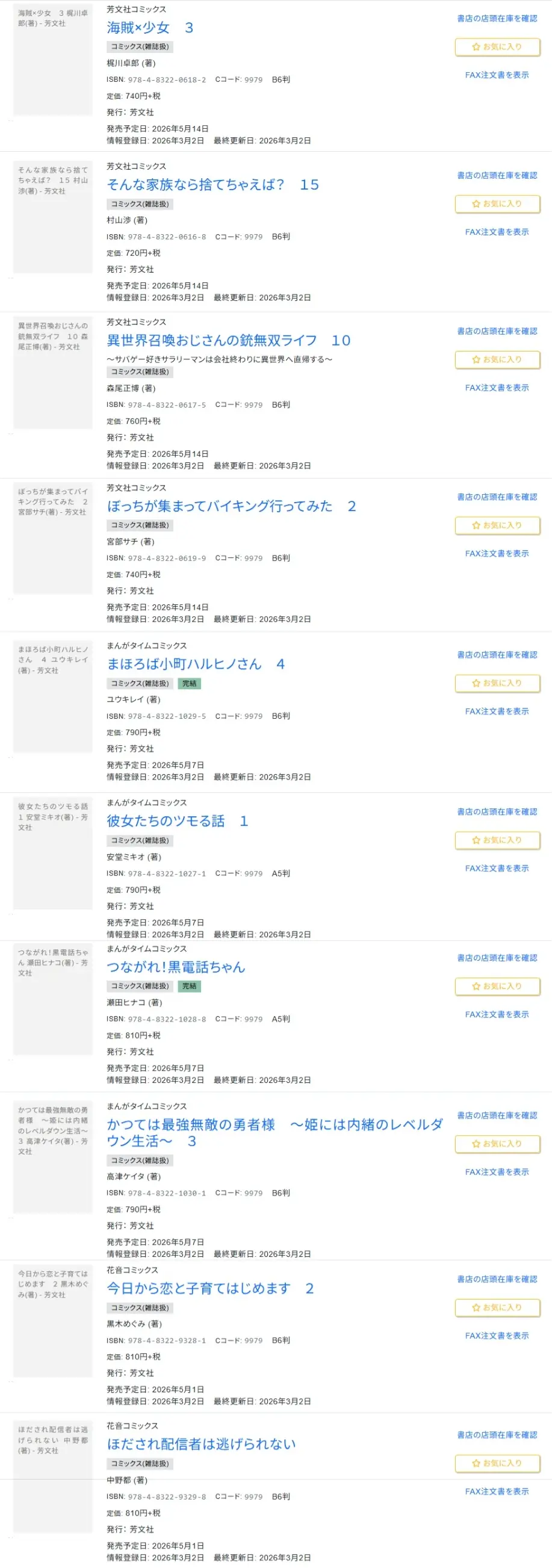Open title link 海賊×少女 3
The image size is (552, 1568).
[150, 28]
